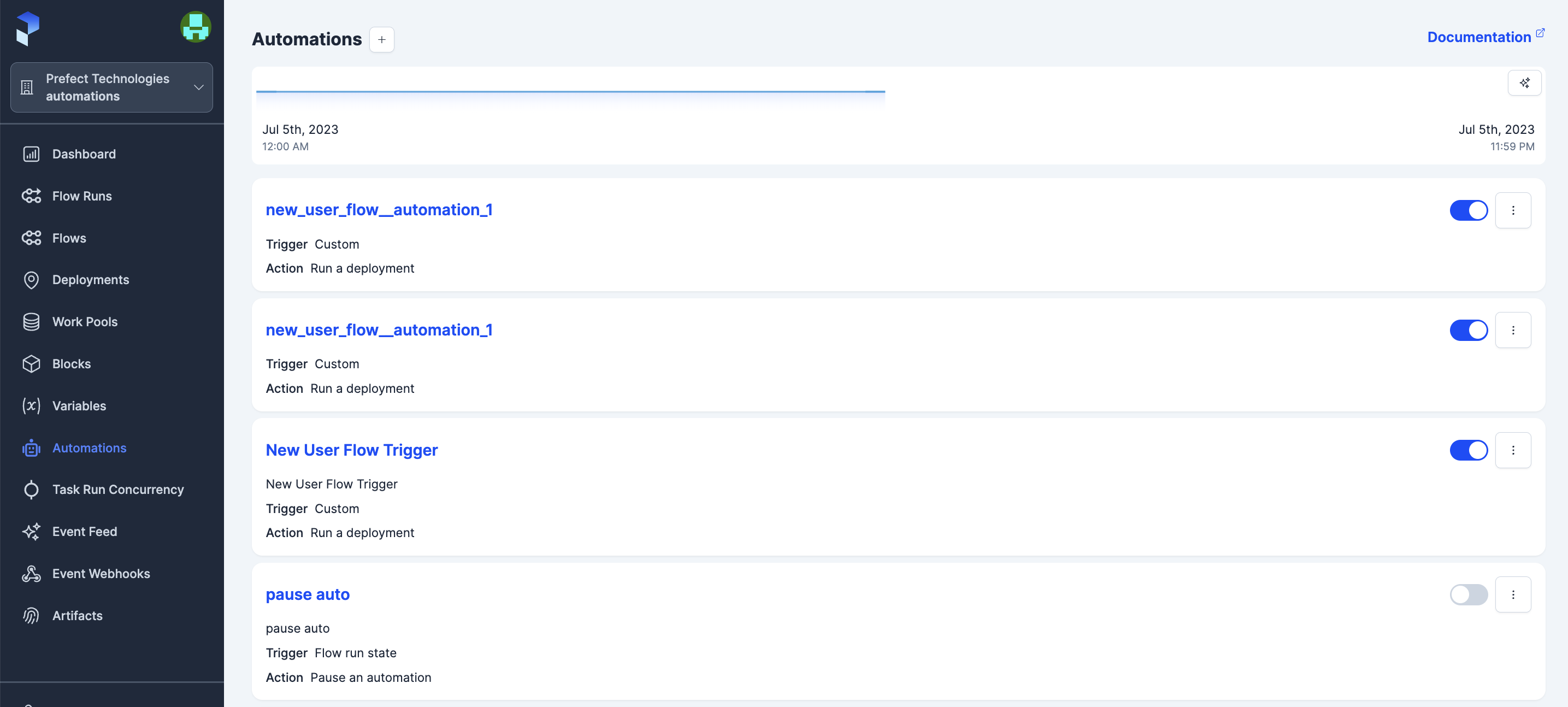Enable the pause auto automation toggle
Viewport: 1568px width, 707px height.
1468,594
